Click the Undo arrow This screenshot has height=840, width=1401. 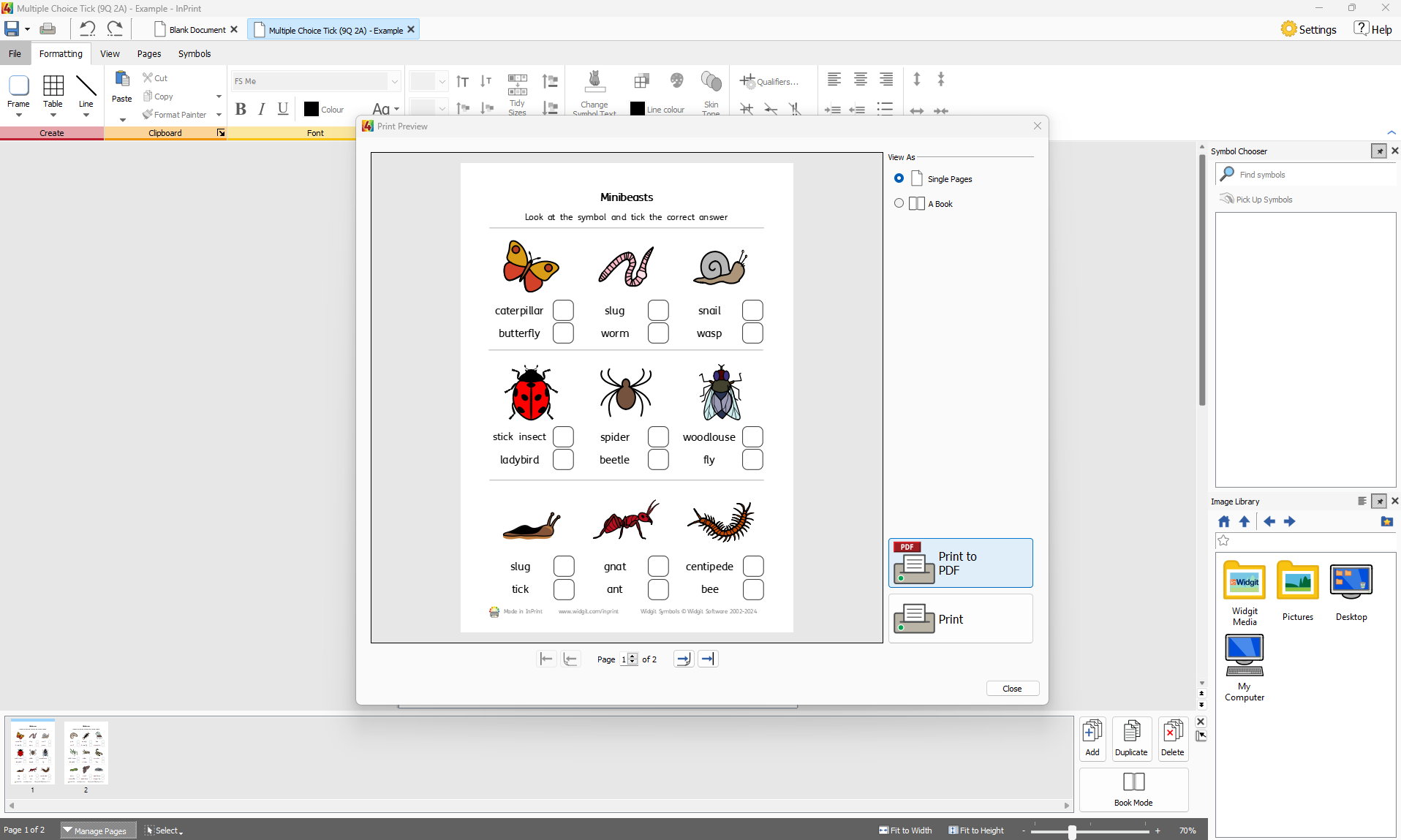pyautogui.click(x=87, y=29)
